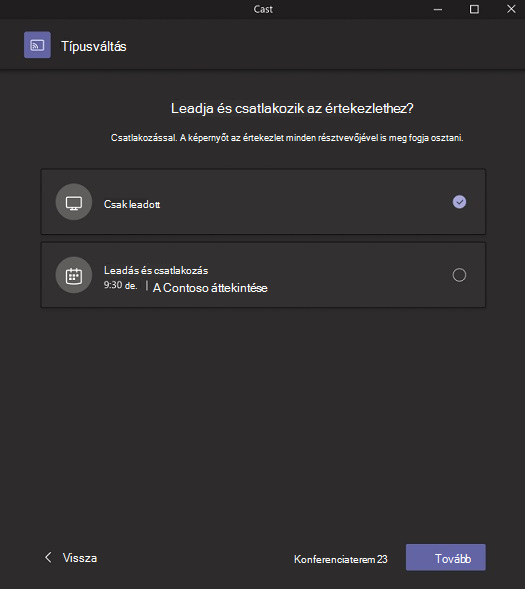Click the Típusváltás header title
This screenshot has height=589, width=525.
point(94,47)
